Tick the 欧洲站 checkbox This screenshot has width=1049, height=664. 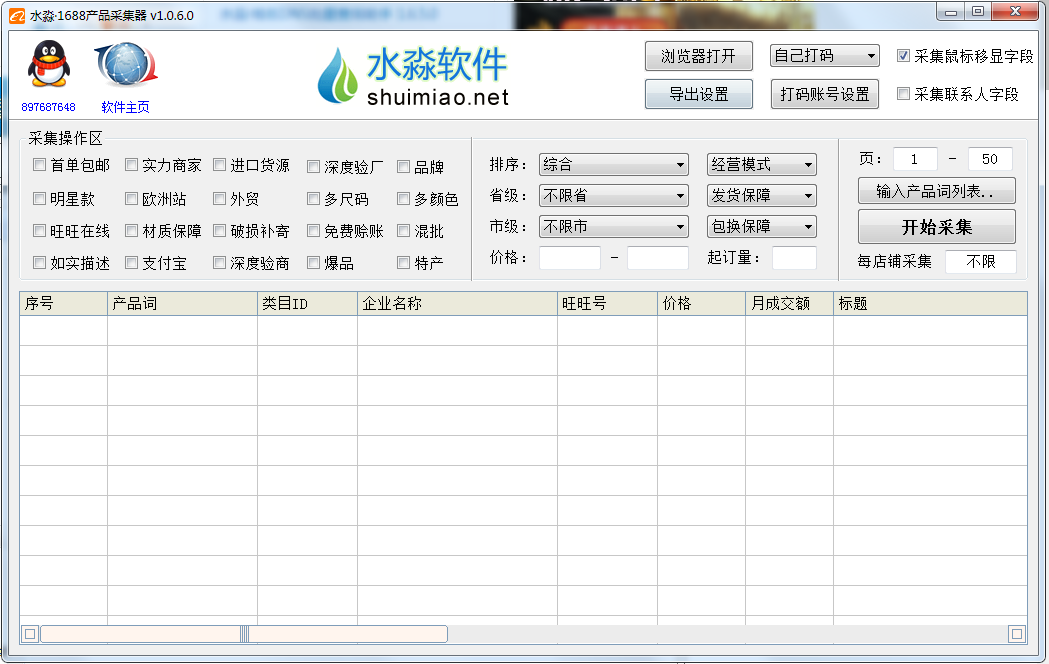point(131,199)
